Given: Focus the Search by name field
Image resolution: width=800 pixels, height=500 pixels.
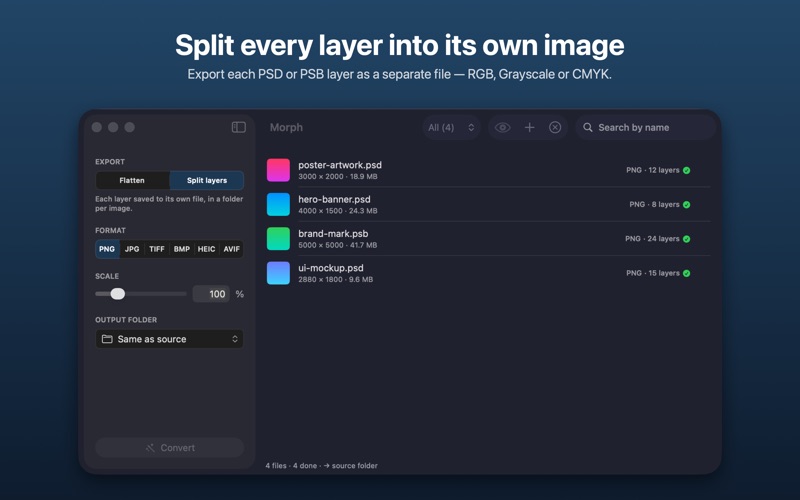Looking at the screenshot, I should click(x=646, y=128).
